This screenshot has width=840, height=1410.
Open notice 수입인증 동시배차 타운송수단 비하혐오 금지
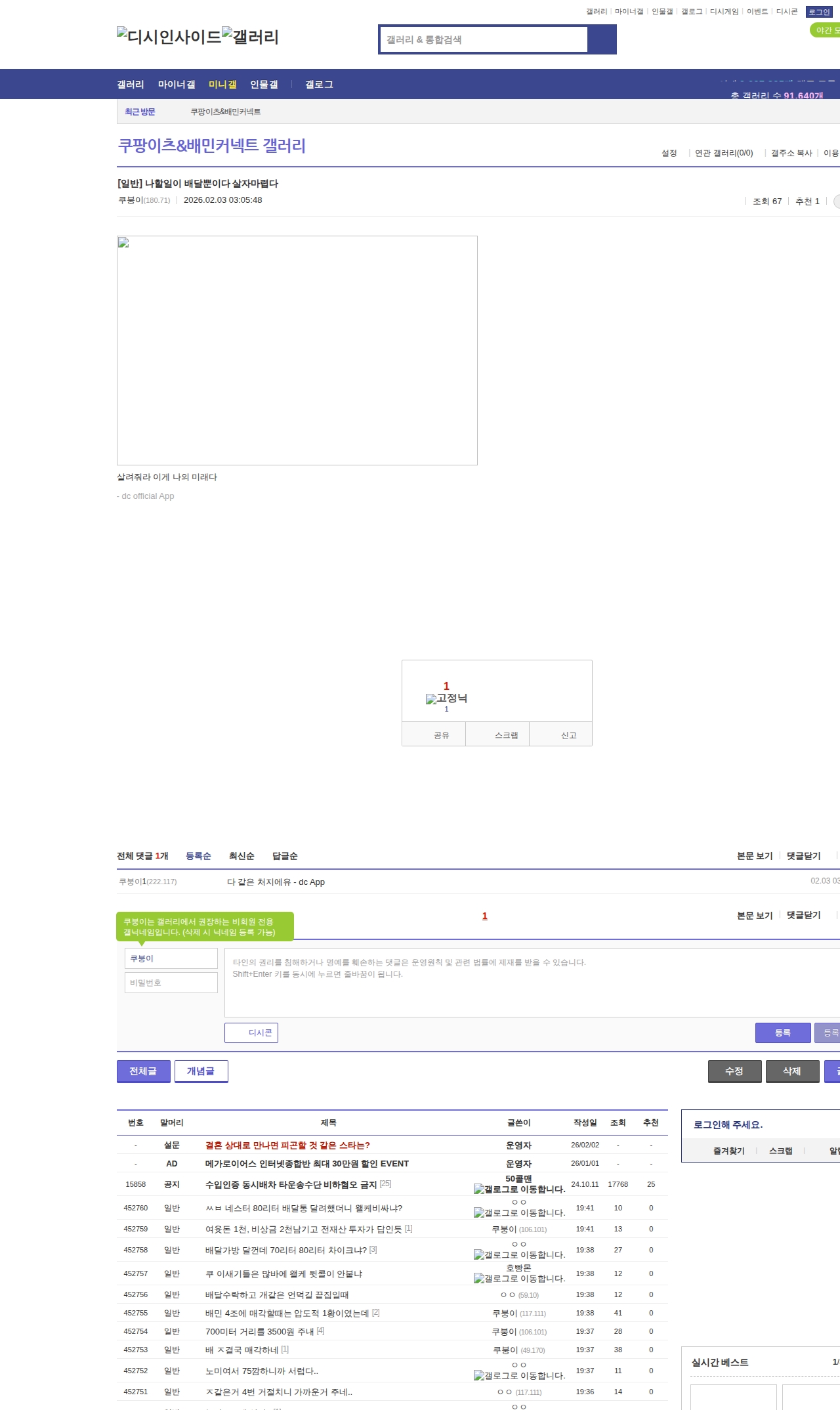coord(291,1184)
